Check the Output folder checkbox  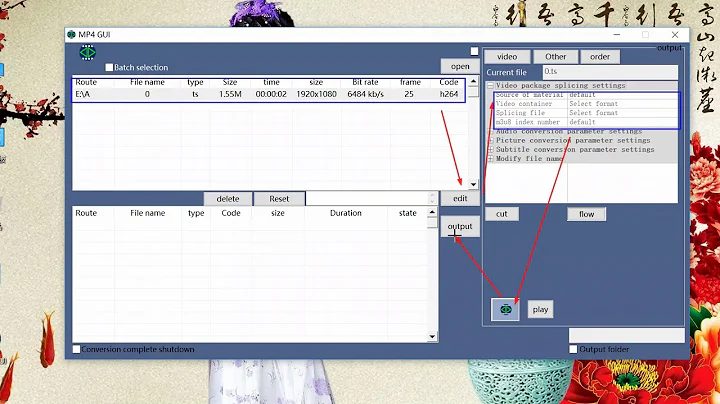[573, 349]
